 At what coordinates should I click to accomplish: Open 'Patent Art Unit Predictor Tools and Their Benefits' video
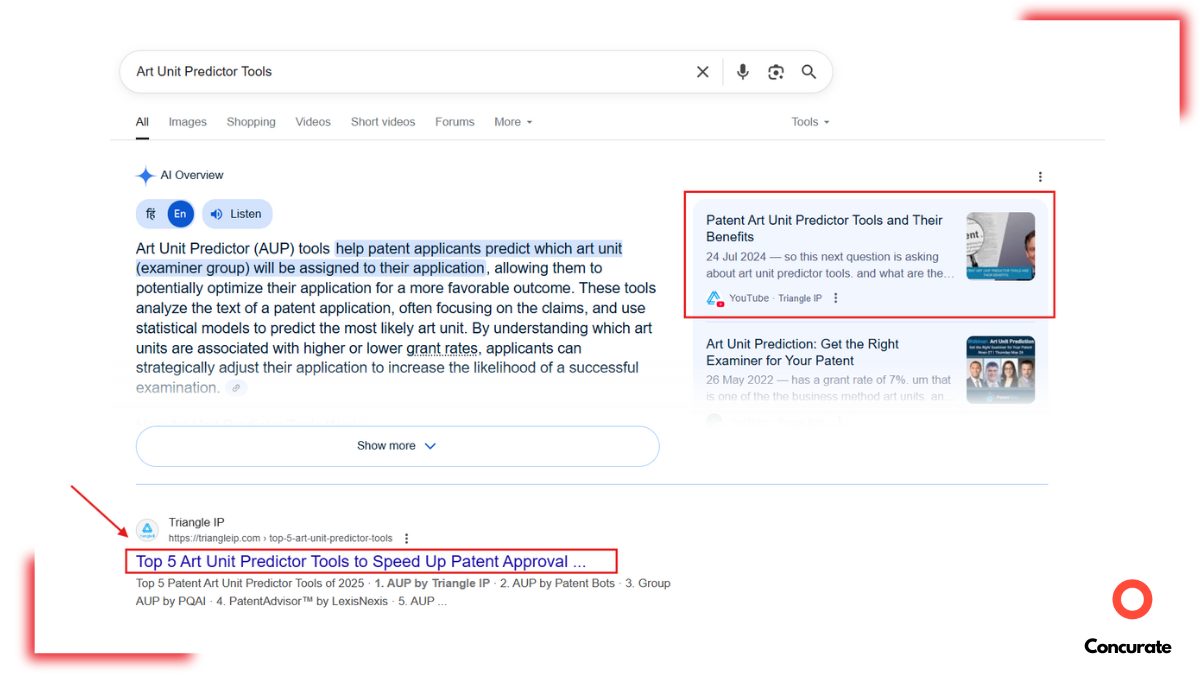(x=824, y=228)
